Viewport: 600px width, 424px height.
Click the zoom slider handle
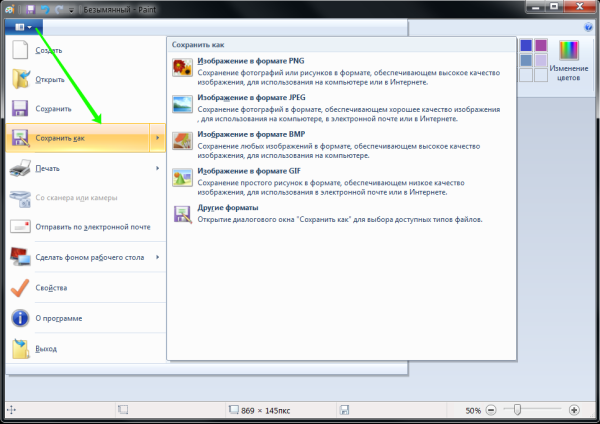point(517,409)
